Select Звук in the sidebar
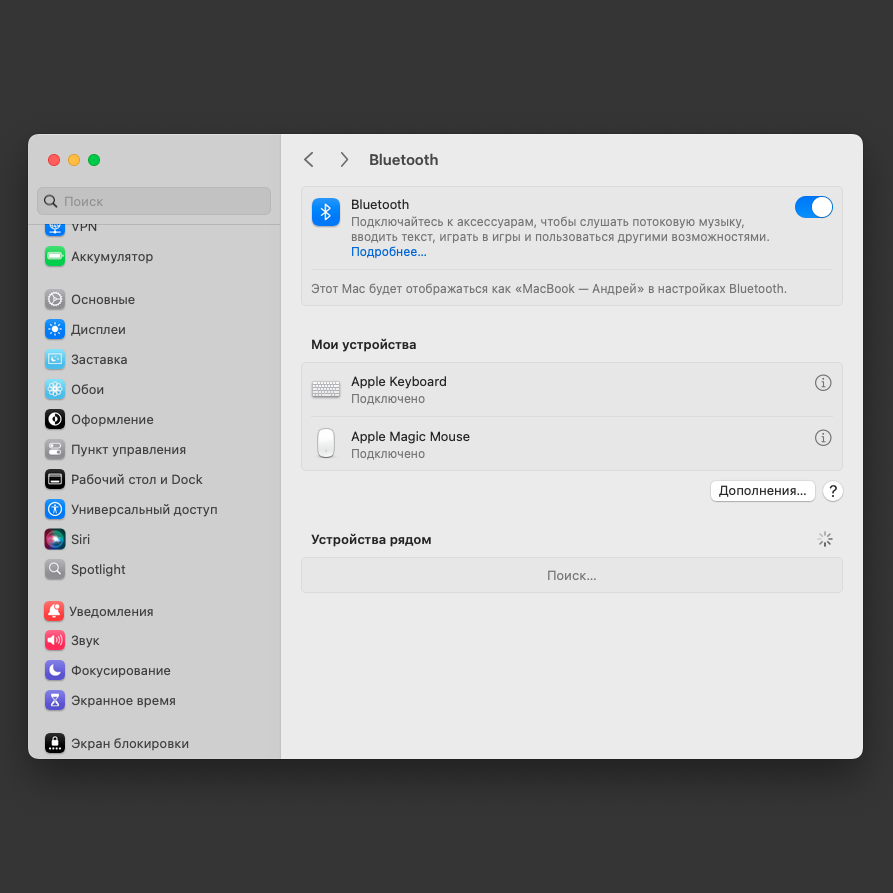This screenshot has width=893, height=893. tap(85, 641)
